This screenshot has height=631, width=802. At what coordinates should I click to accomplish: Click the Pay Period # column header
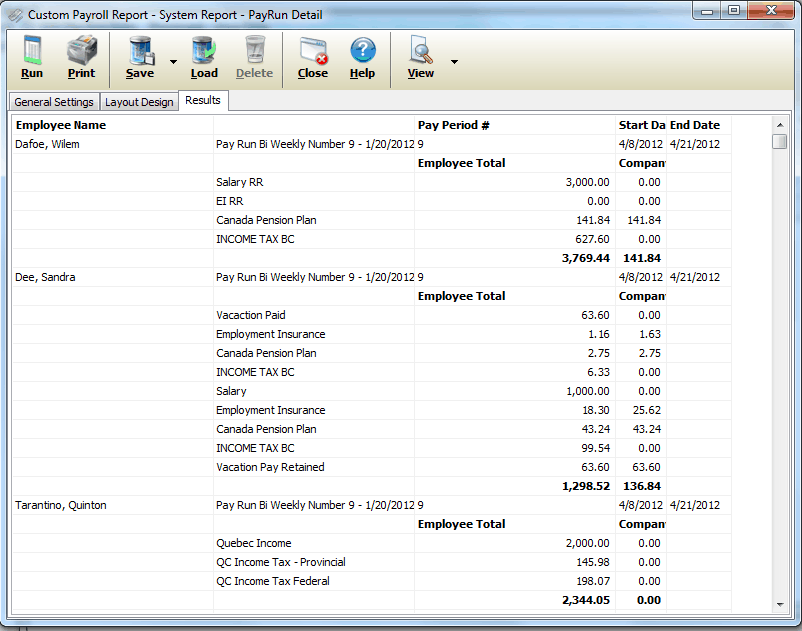pyautogui.click(x=452, y=124)
